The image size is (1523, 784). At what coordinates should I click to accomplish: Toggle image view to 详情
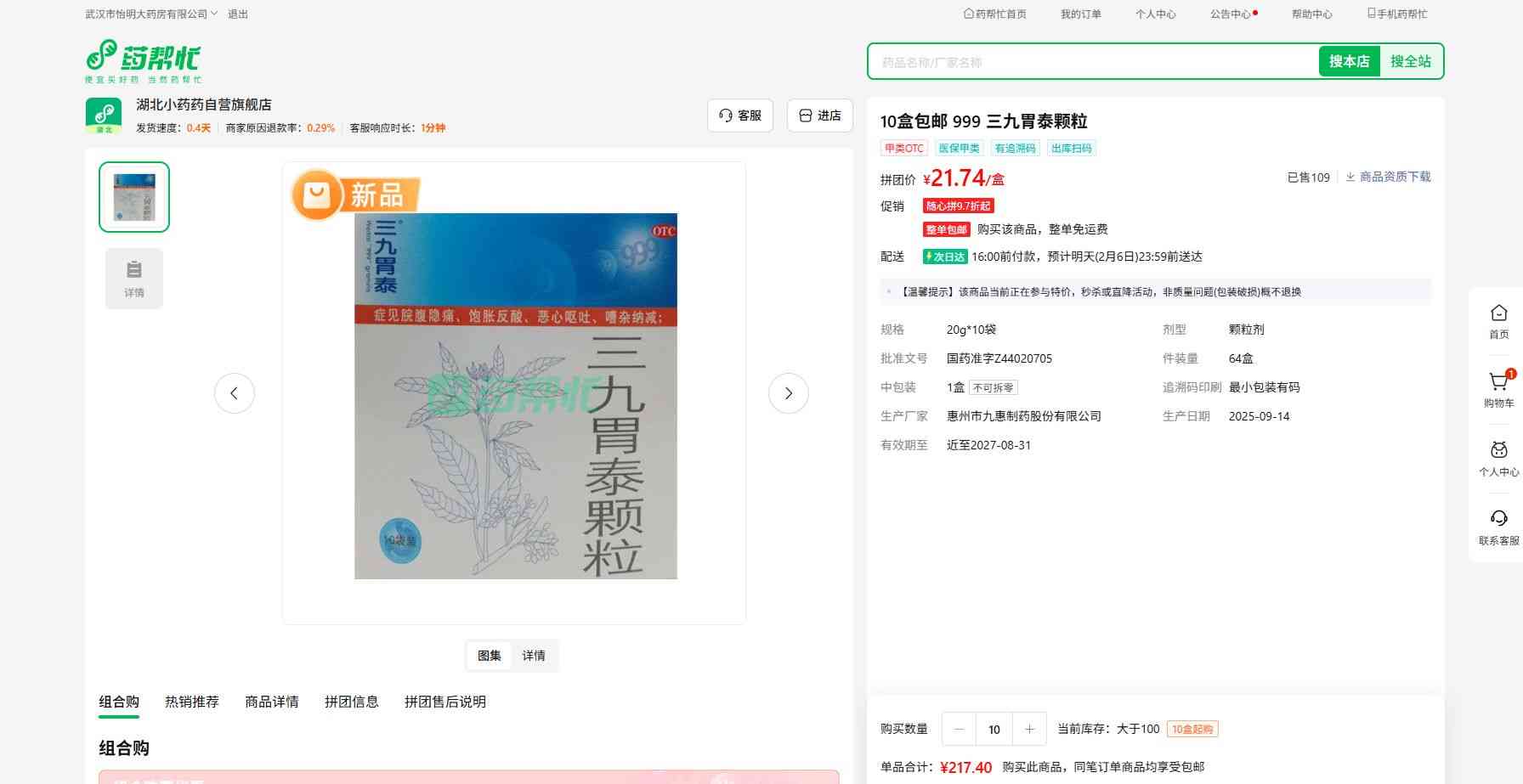534,656
